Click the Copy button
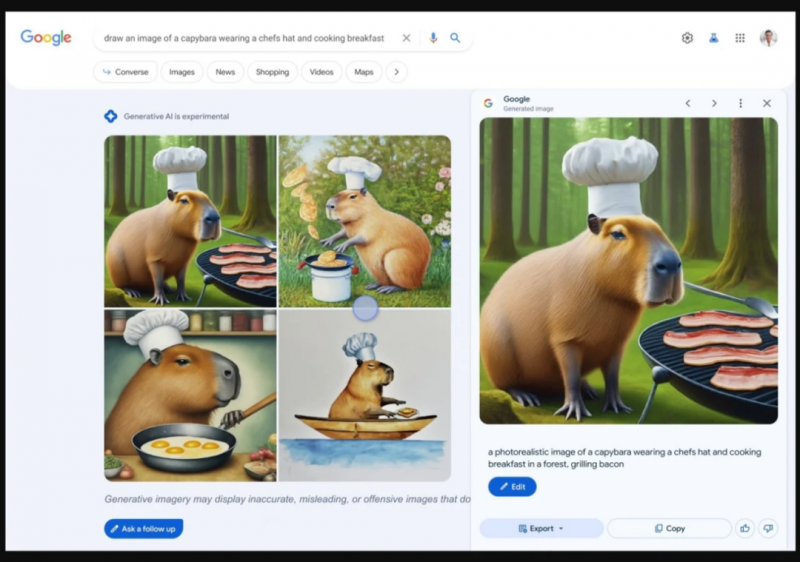The height and width of the screenshot is (562, 800). click(669, 528)
